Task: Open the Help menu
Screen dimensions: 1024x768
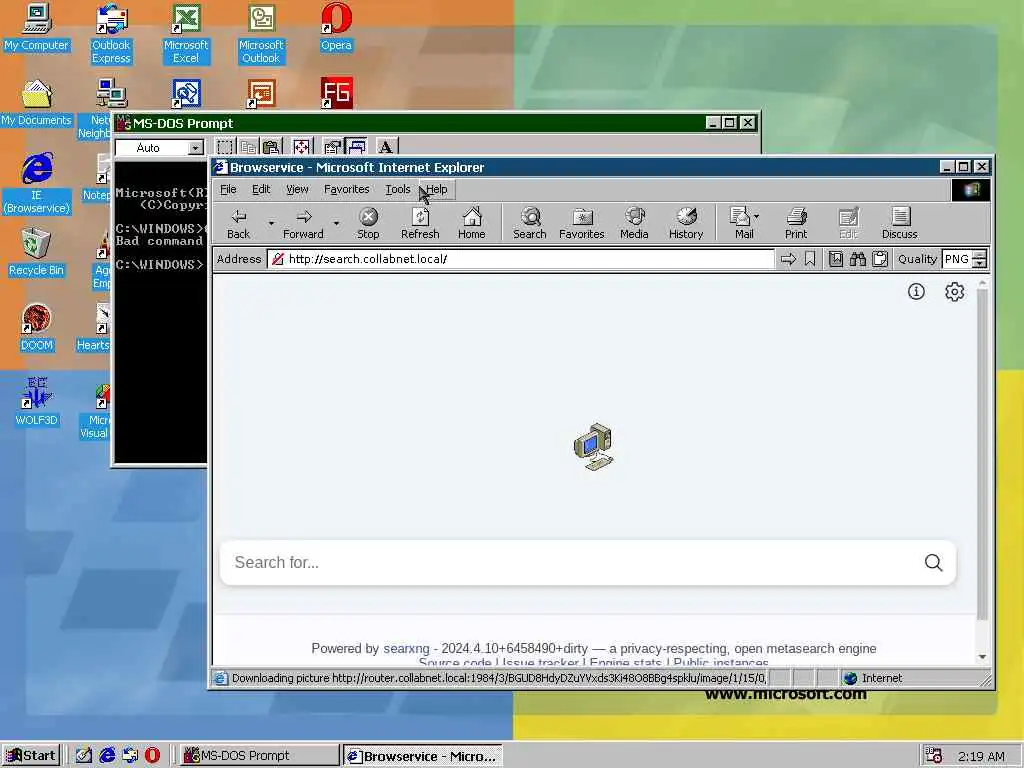Action: coord(437,189)
